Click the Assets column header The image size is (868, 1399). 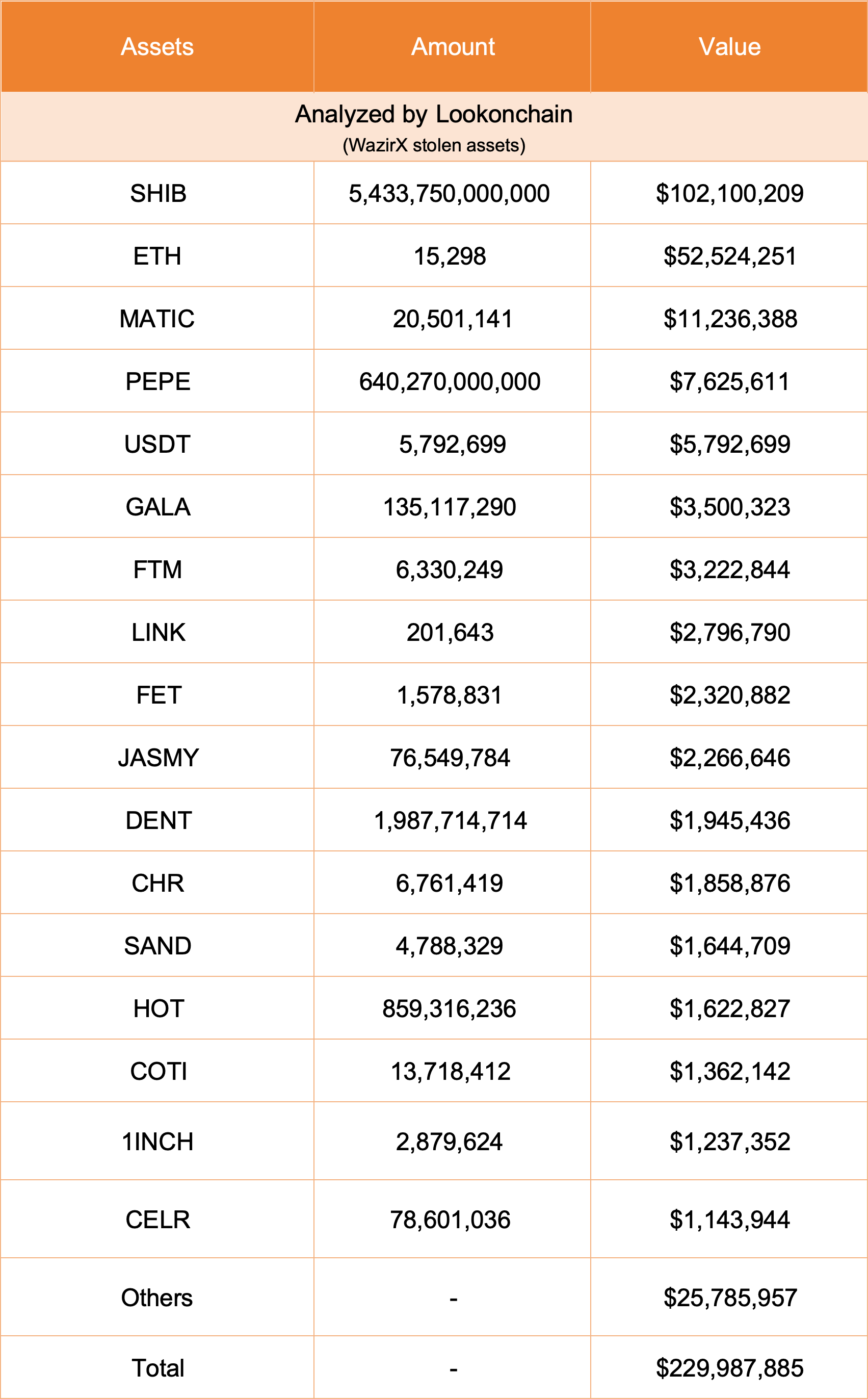156,46
